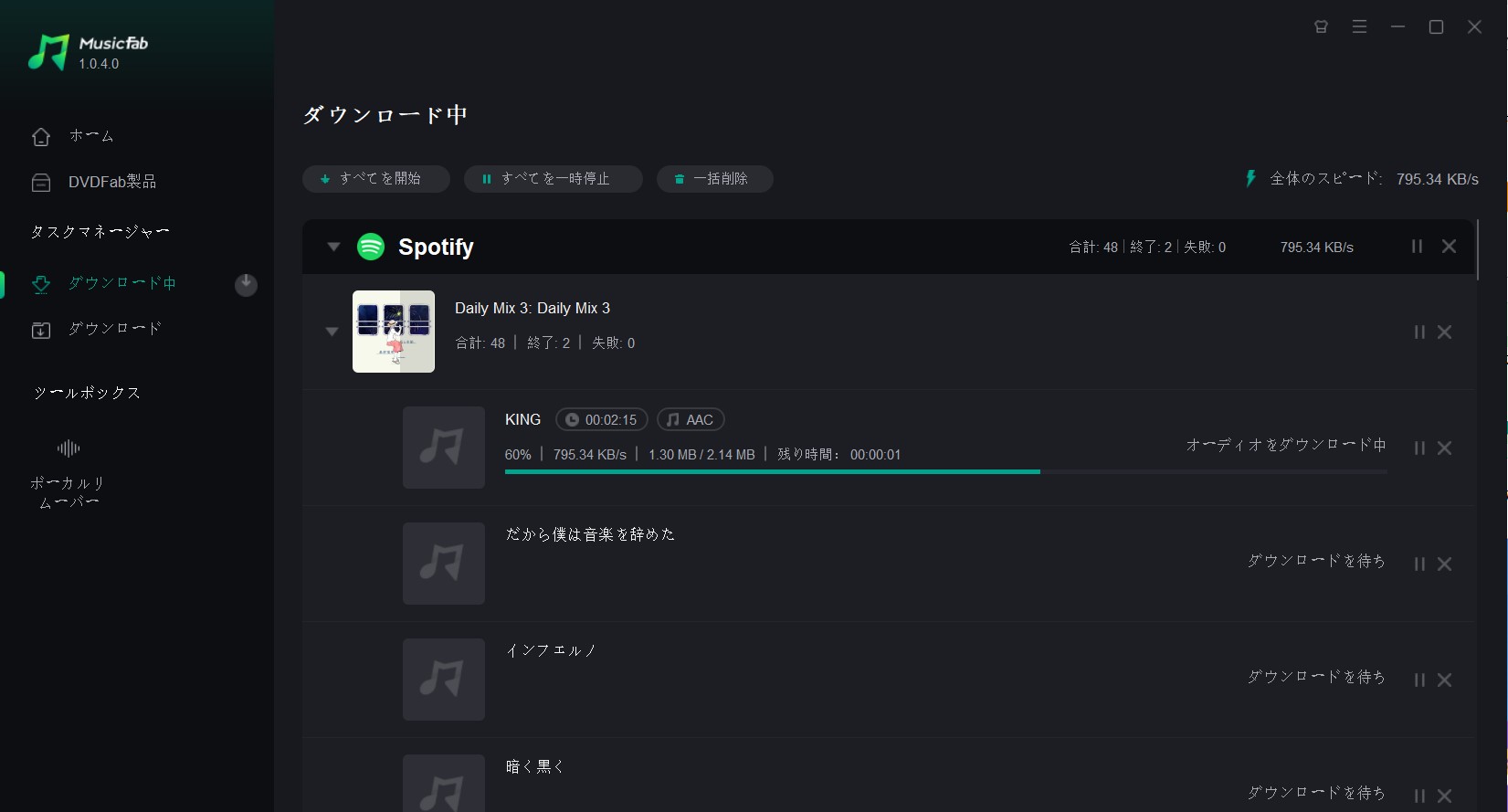The image size is (1508, 812).
Task: Click the Spotify group name text
Action: 436,248
